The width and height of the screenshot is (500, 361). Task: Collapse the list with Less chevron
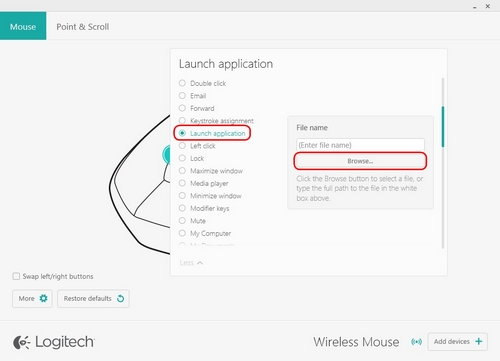(191, 263)
